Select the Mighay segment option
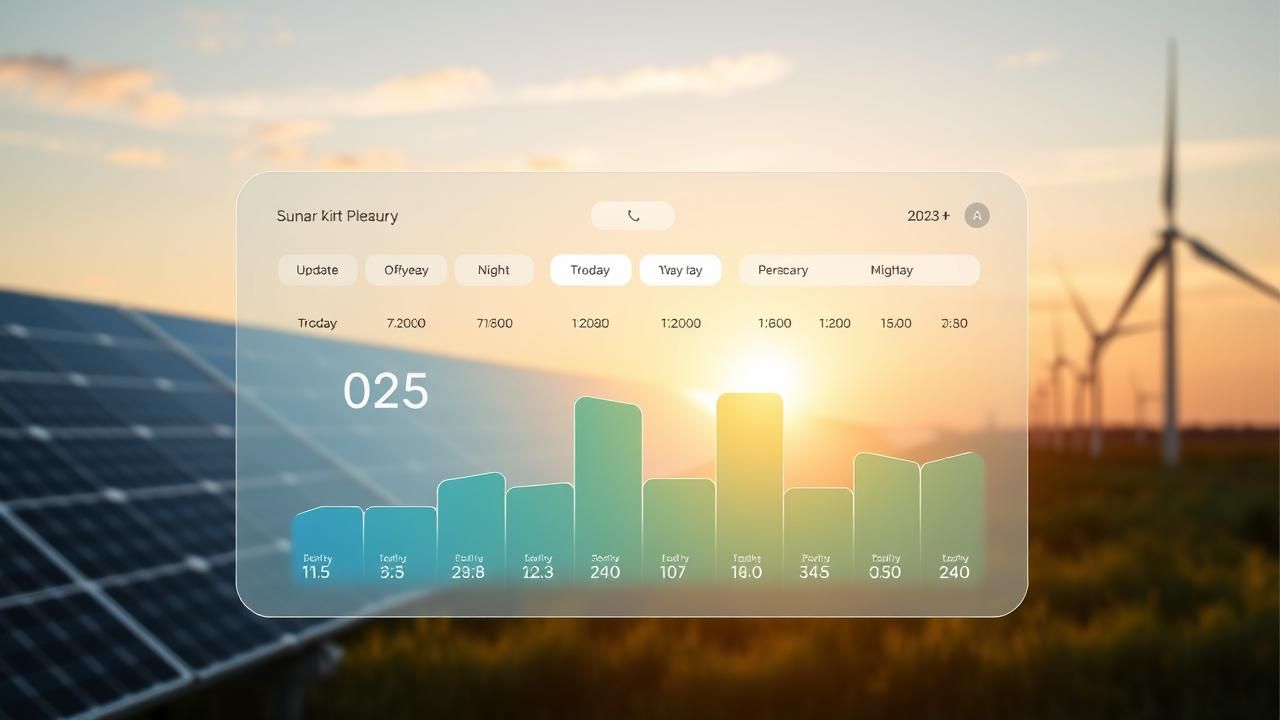Viewport: 1280px width, 720px height. click(x=891, y=270)
